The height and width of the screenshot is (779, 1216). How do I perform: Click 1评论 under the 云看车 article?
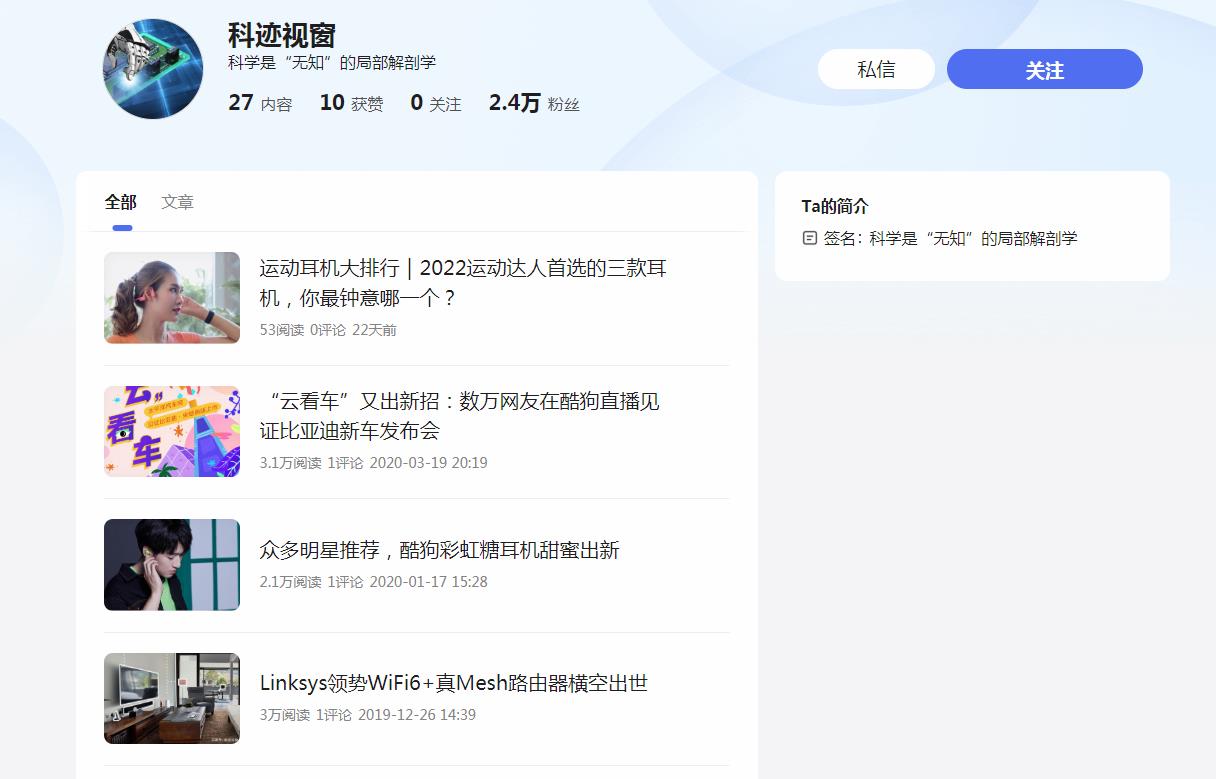tap(346, 463)
